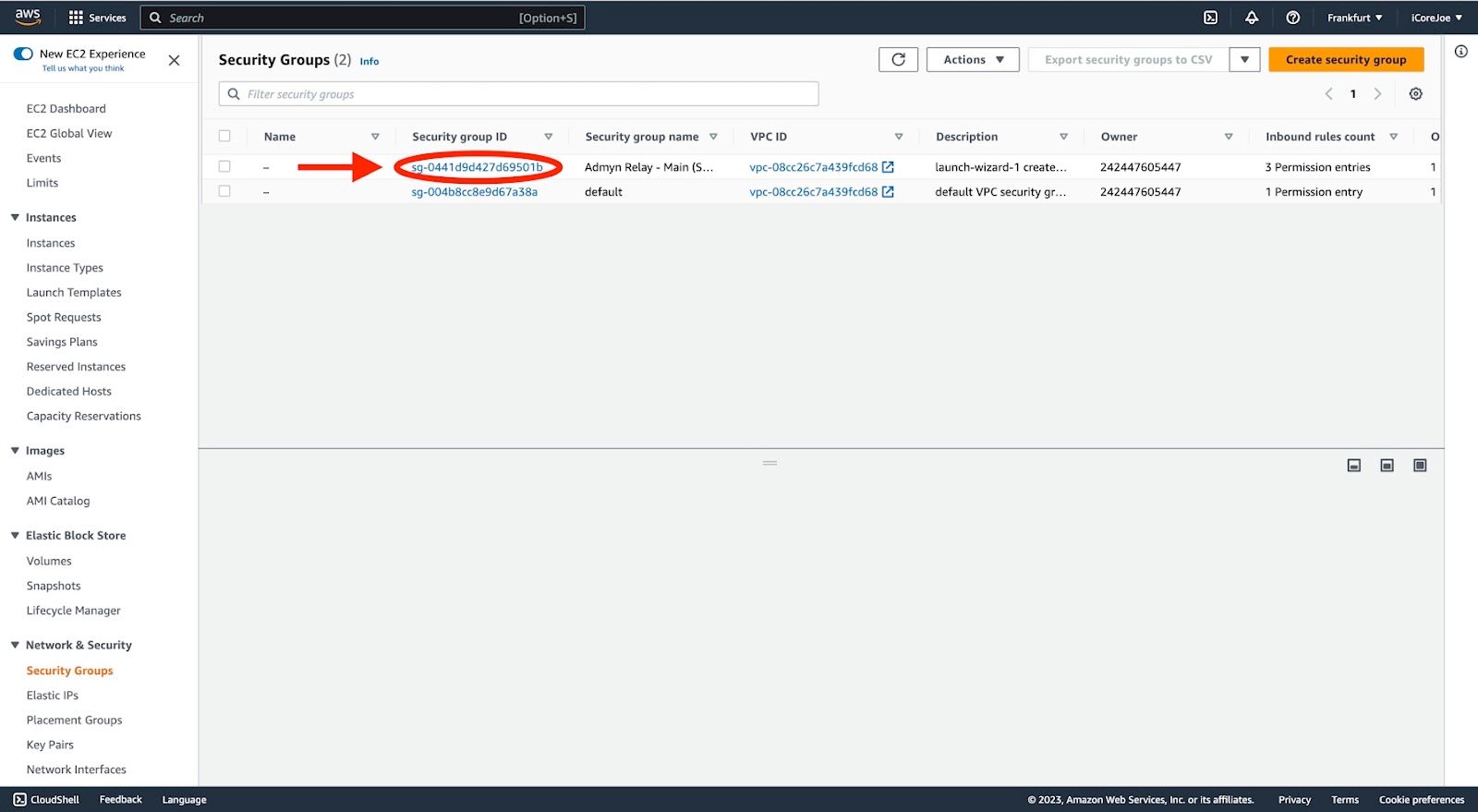Image resolution: width=1478 pixels, height=812 pixels.
Task: Refresh the security groups list
Action: click(898, 59)
